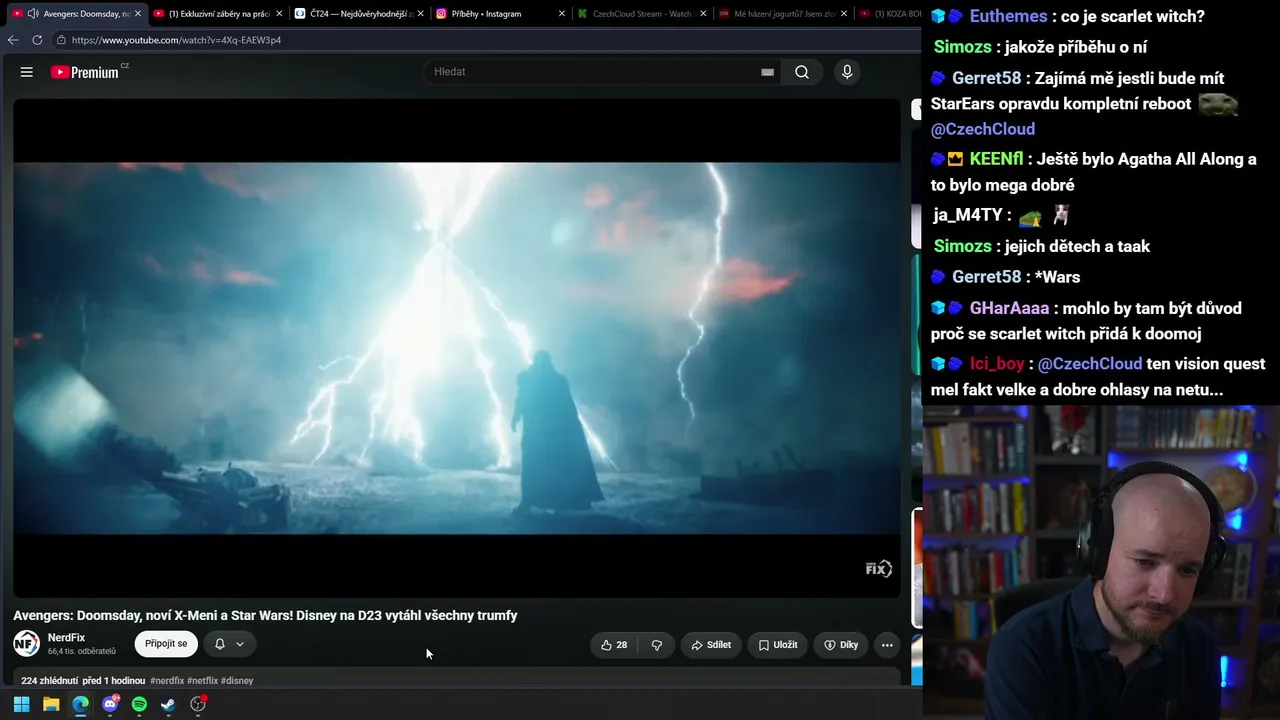Open the more actions three-dot menu
This screenshot has width=1280, height=720.
[887, 645]
